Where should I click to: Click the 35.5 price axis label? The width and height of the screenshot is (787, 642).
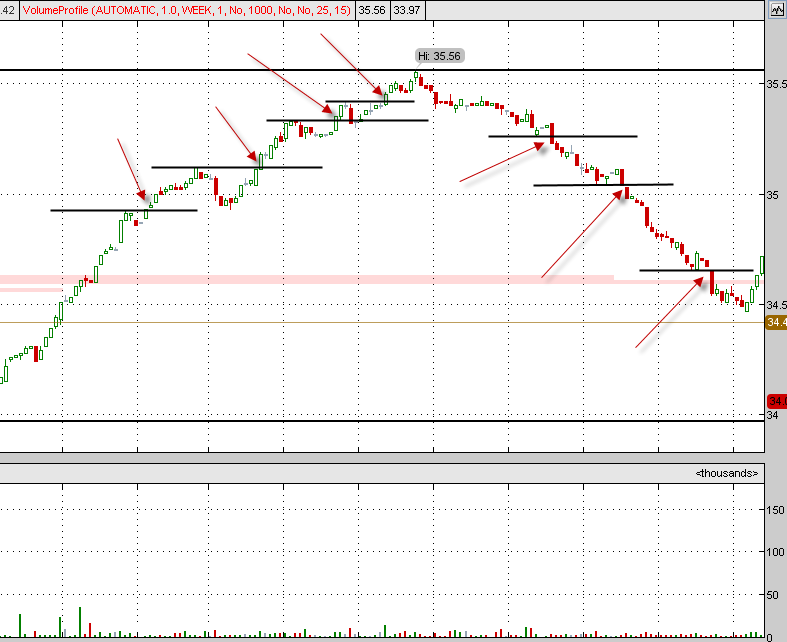tap(776, 84)
